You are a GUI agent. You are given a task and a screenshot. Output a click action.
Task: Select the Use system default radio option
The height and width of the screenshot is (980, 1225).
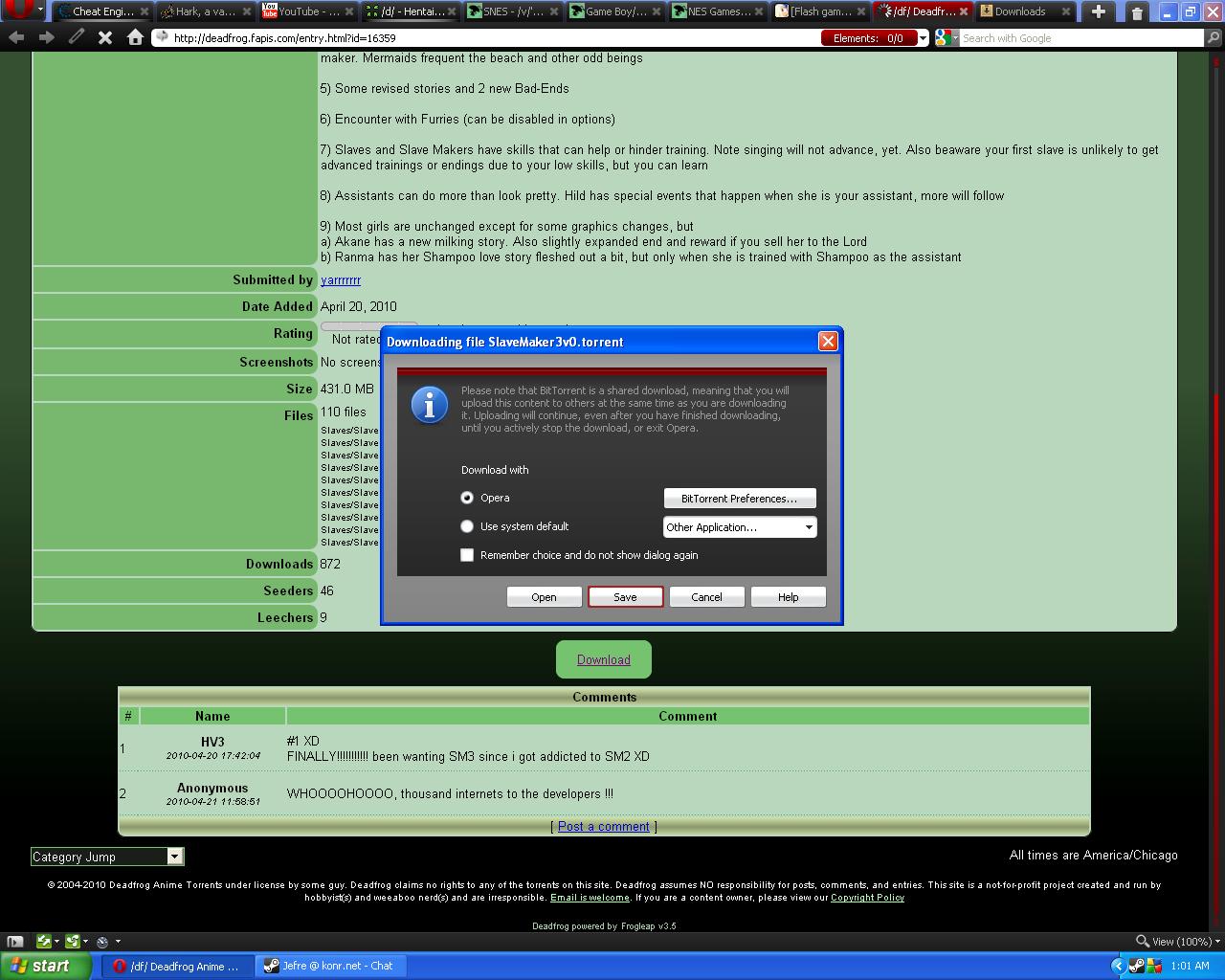[467, 526]
